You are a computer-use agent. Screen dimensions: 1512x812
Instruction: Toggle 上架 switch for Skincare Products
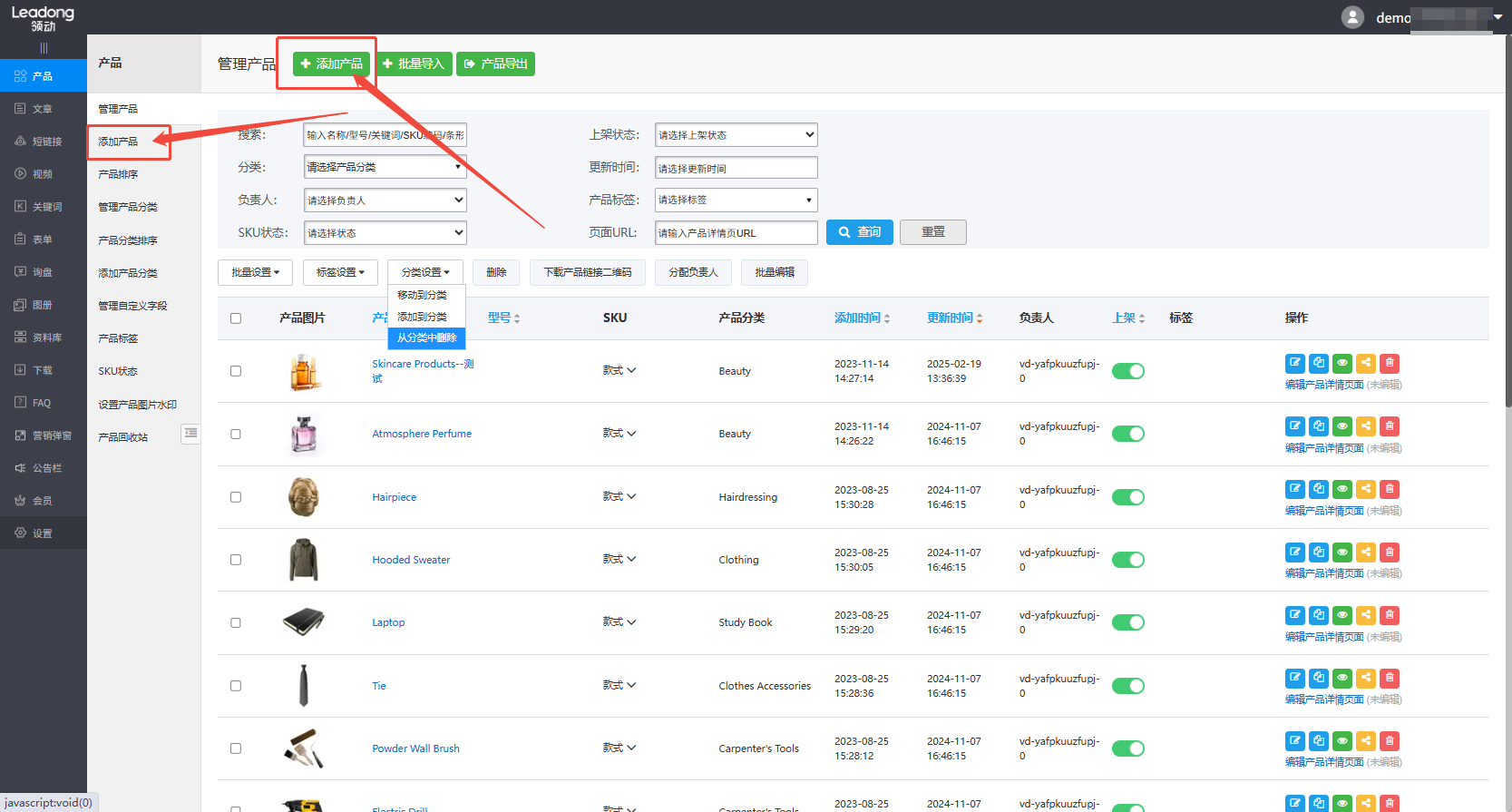1127,371
